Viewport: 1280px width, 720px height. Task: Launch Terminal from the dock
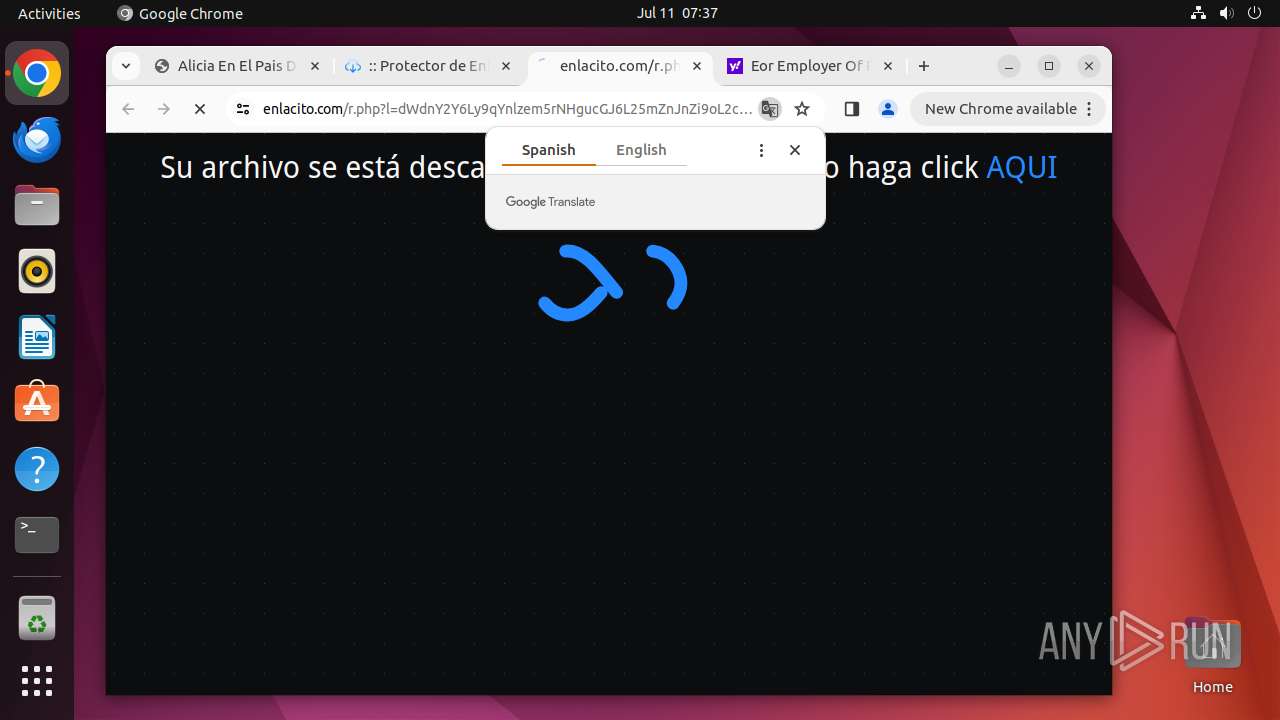37,535
